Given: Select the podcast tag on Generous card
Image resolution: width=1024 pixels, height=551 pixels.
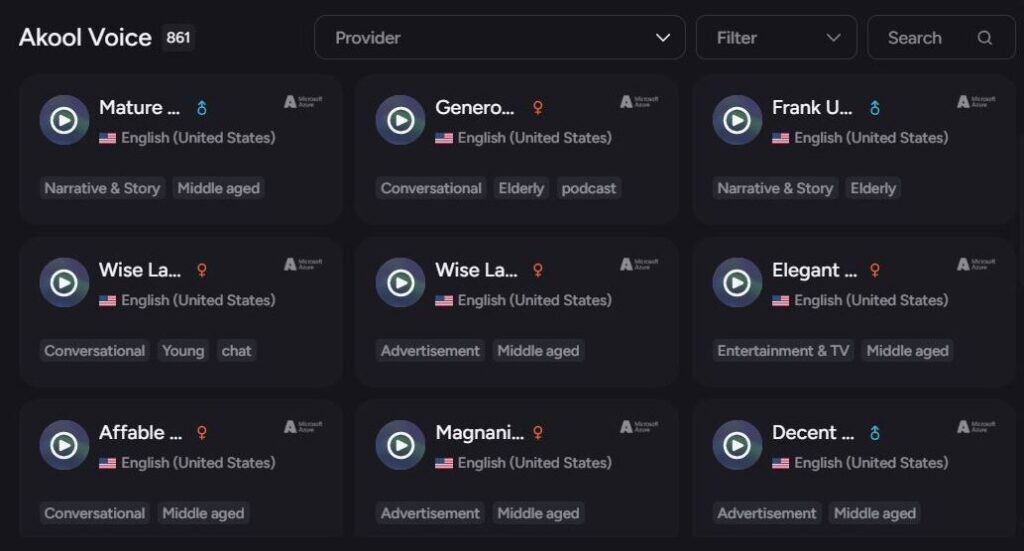Looking at the screenshot, I should point(588,188).
